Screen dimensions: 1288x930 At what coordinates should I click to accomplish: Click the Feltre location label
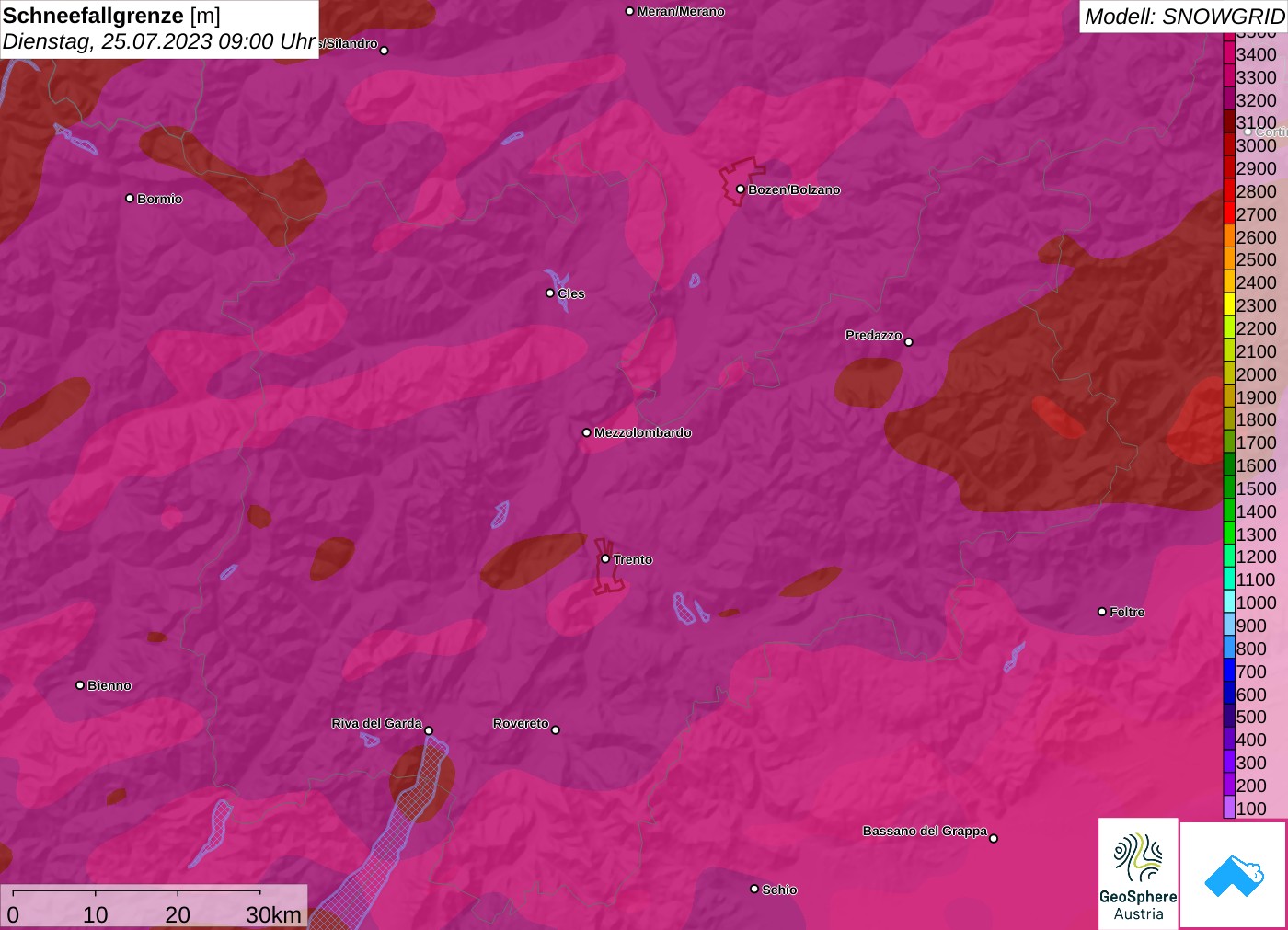pos(1127,612)
